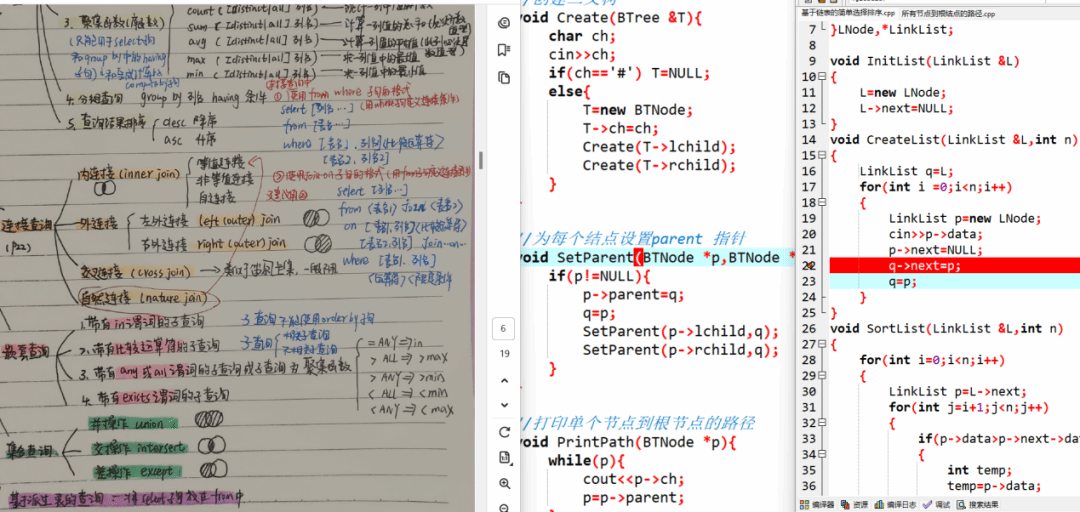Click green highlighted '差操作 except' note
The width and height of the screenshot is (1080, 512).
(x=138, y=472)
